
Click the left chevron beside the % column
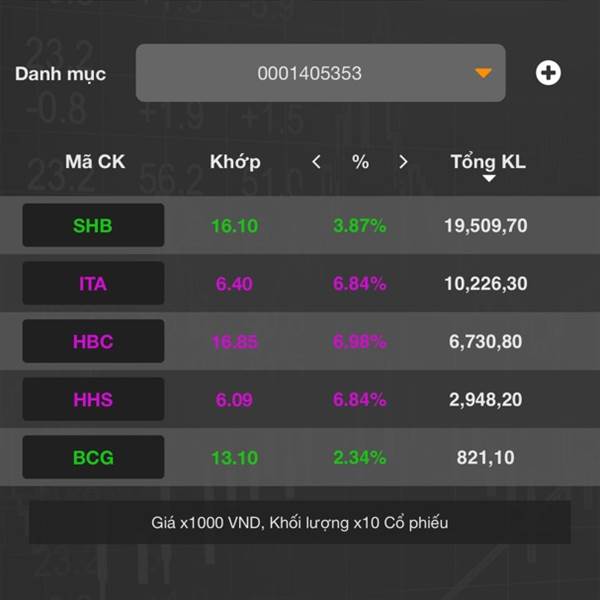tap(316, 161)
